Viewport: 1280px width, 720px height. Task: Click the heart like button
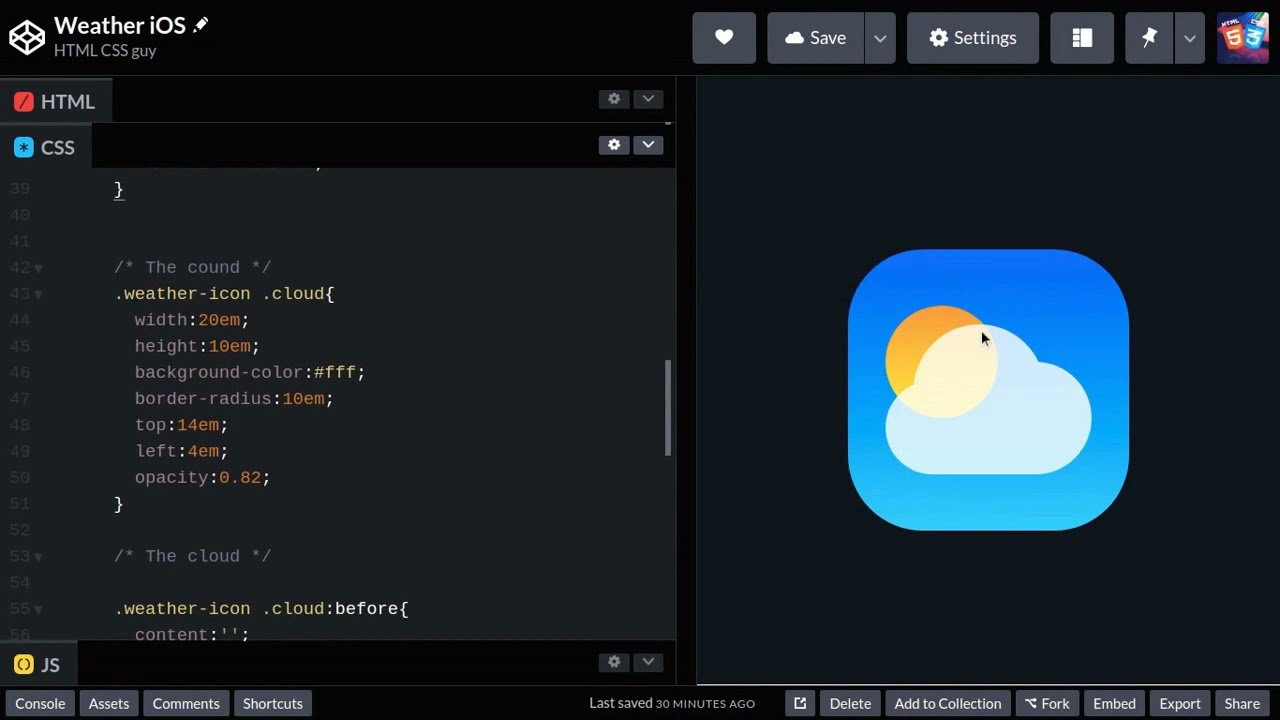click(724, 38)
